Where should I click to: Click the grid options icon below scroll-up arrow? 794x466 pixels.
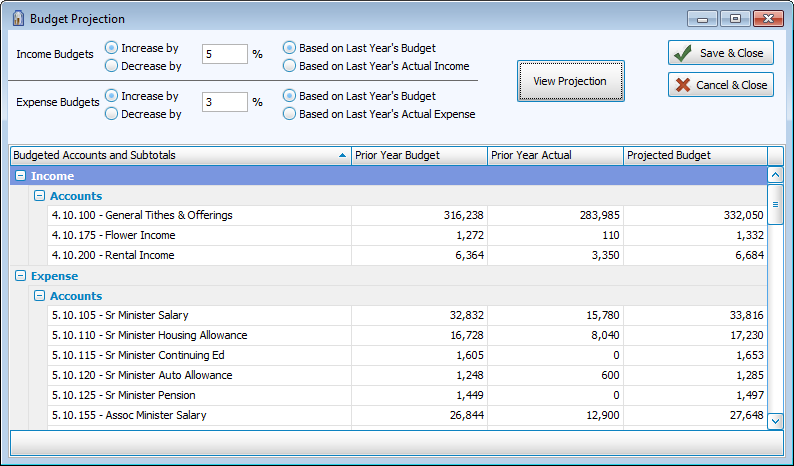coord(775,203)
